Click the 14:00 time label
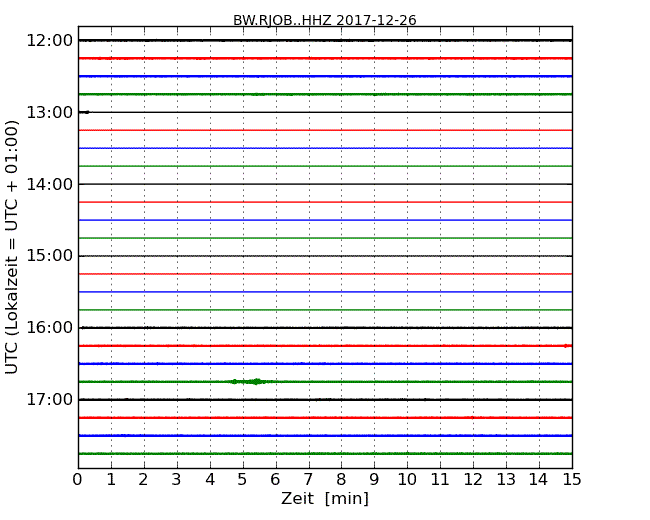The image size is (650, 520). (49, 184)
